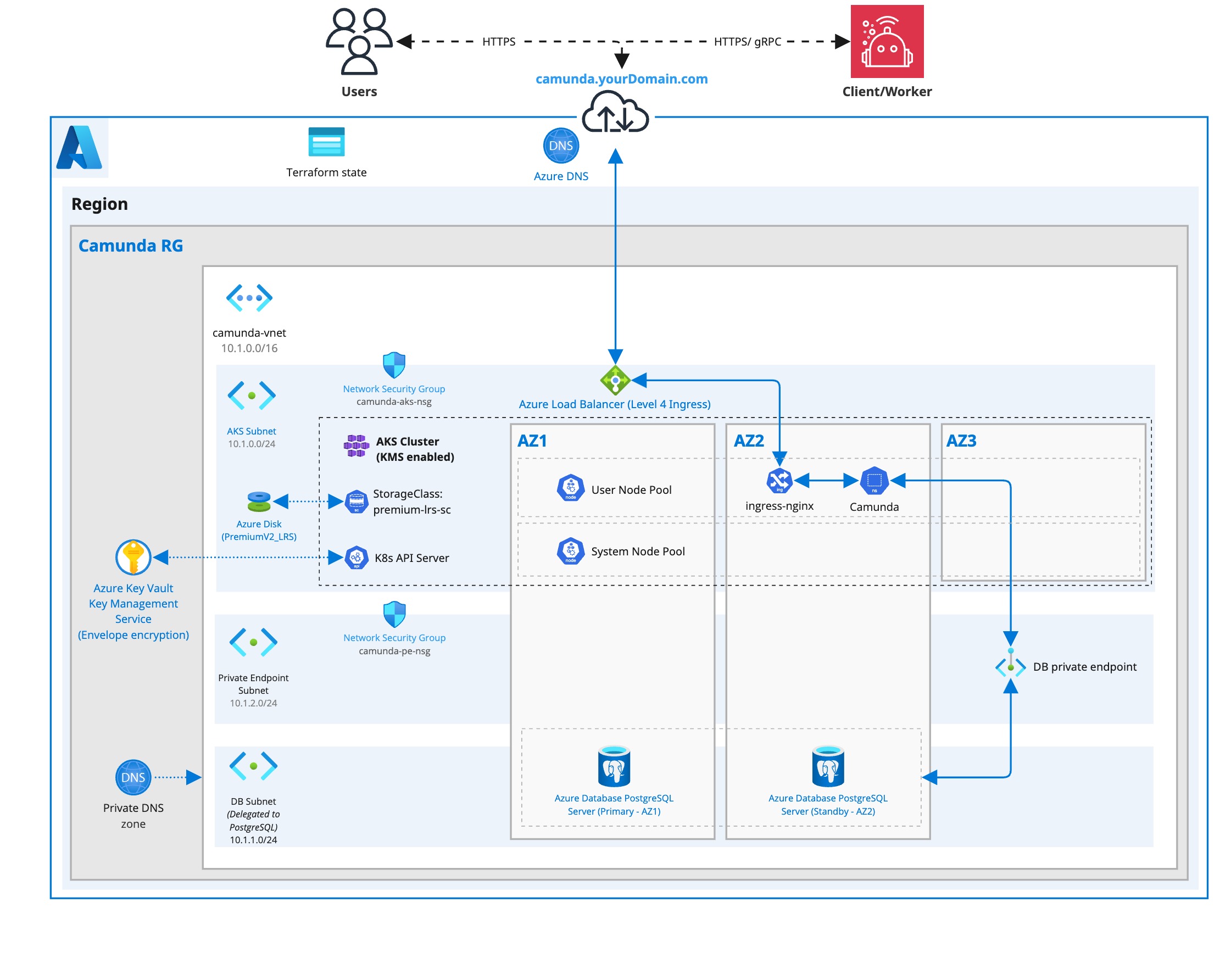Select the Azure Disk PremiumV2_LRS icon

tap(259, 502)
